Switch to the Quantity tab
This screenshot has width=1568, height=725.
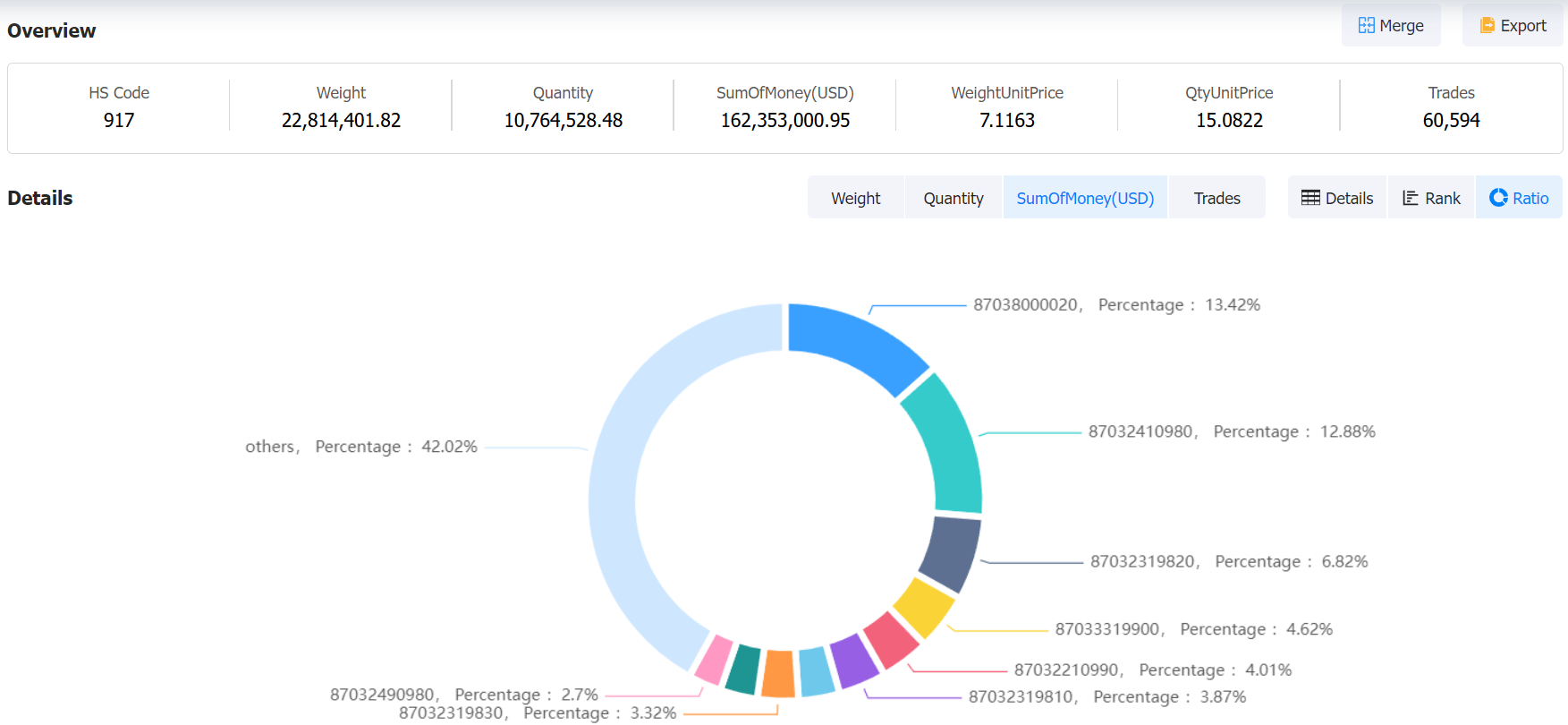pos(954,198)
